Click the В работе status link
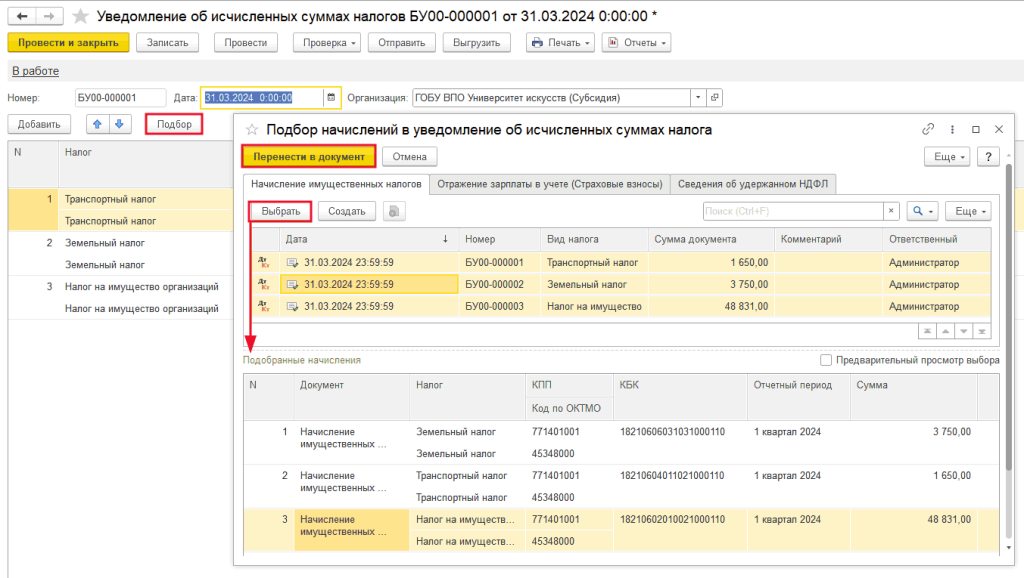Image resolution: width=1024 pixels, height=578 pixels. point(35,71)
